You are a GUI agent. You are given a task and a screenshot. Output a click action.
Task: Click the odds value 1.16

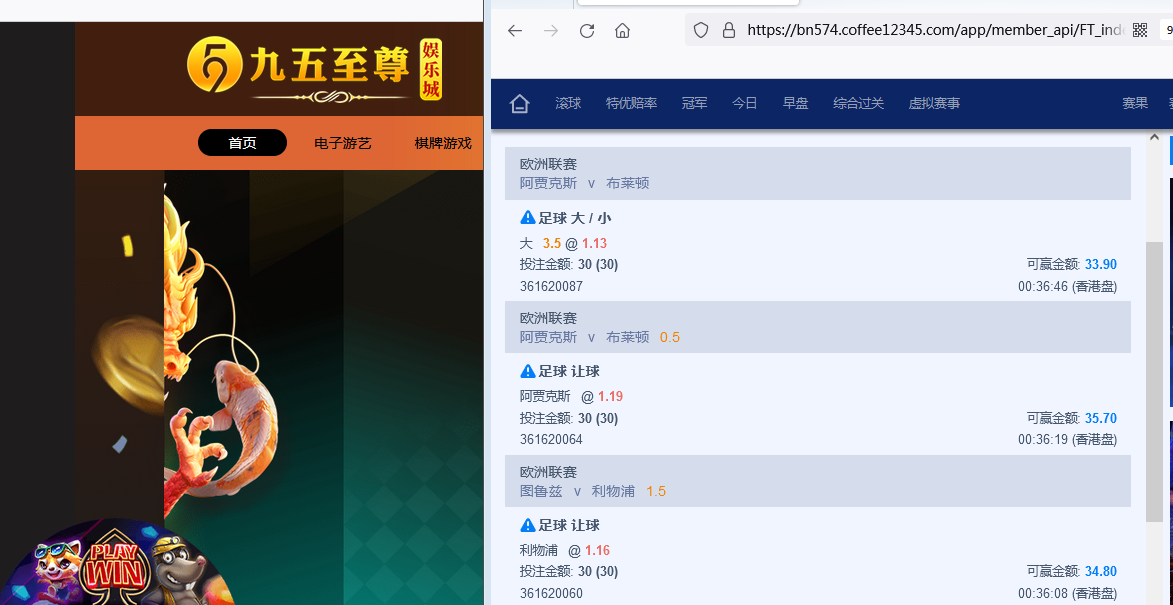[x=598, y=550]
